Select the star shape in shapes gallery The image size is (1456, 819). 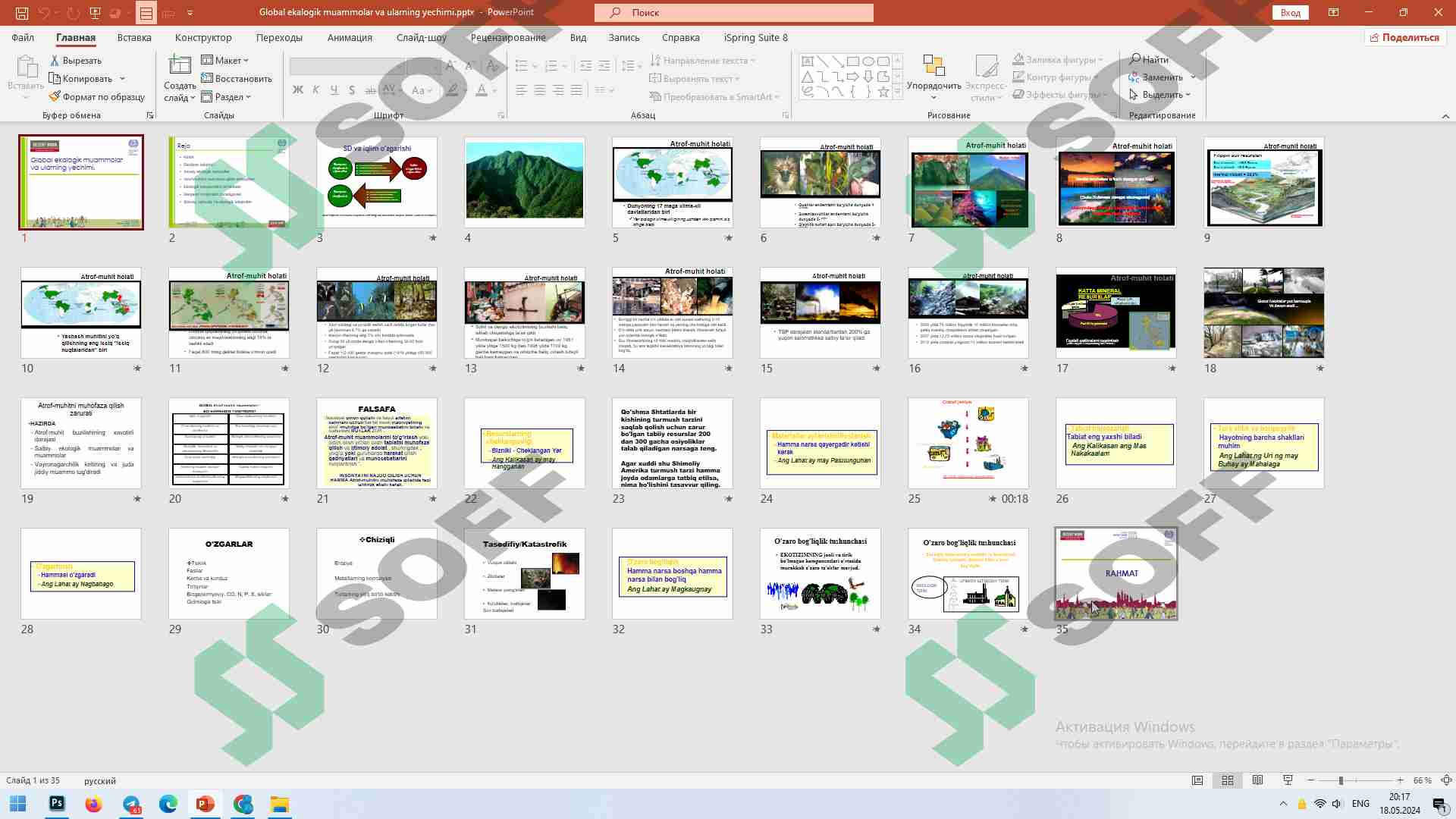[883, 92]
